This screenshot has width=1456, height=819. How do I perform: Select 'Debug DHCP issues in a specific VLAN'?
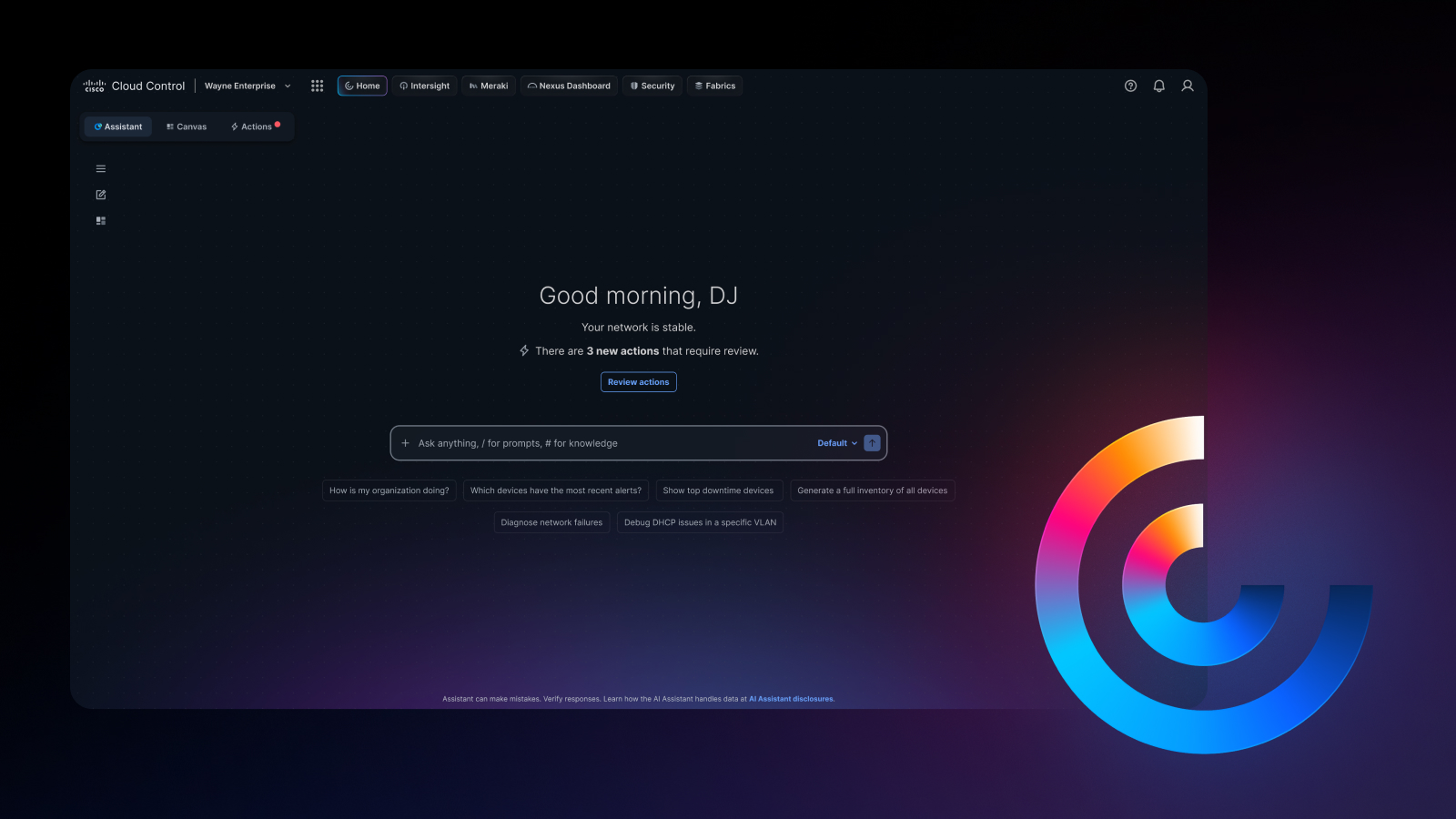pos(701,522)
